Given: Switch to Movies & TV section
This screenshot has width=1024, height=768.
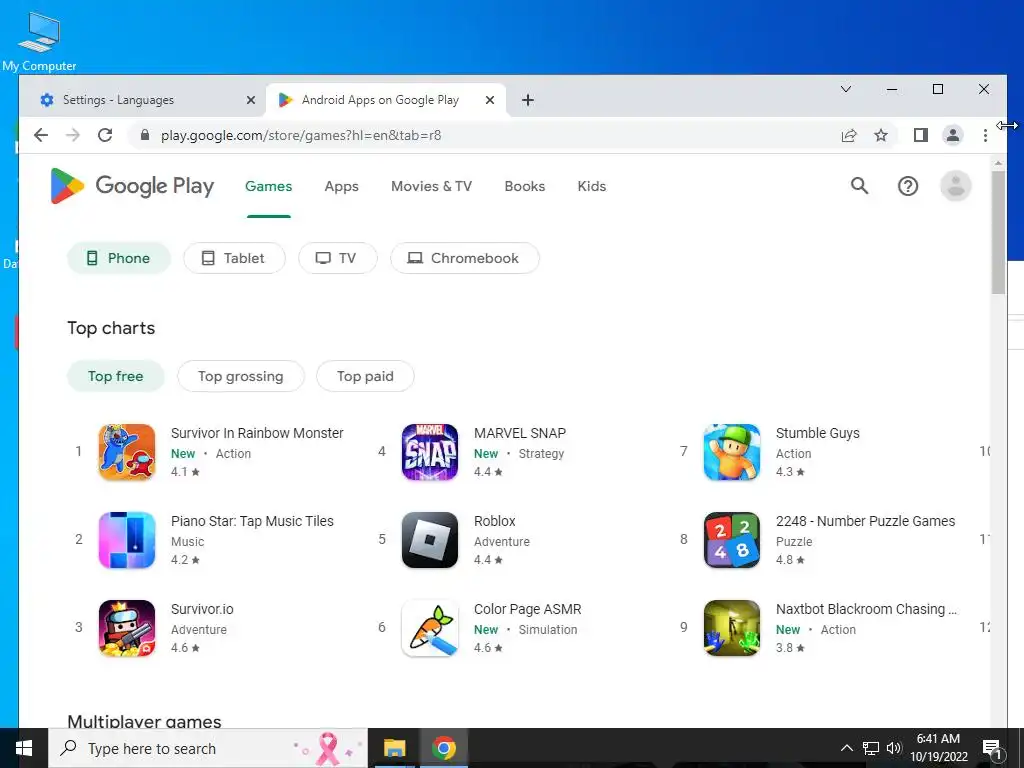Looking at the screenshot, I should (x=432, y=186).
